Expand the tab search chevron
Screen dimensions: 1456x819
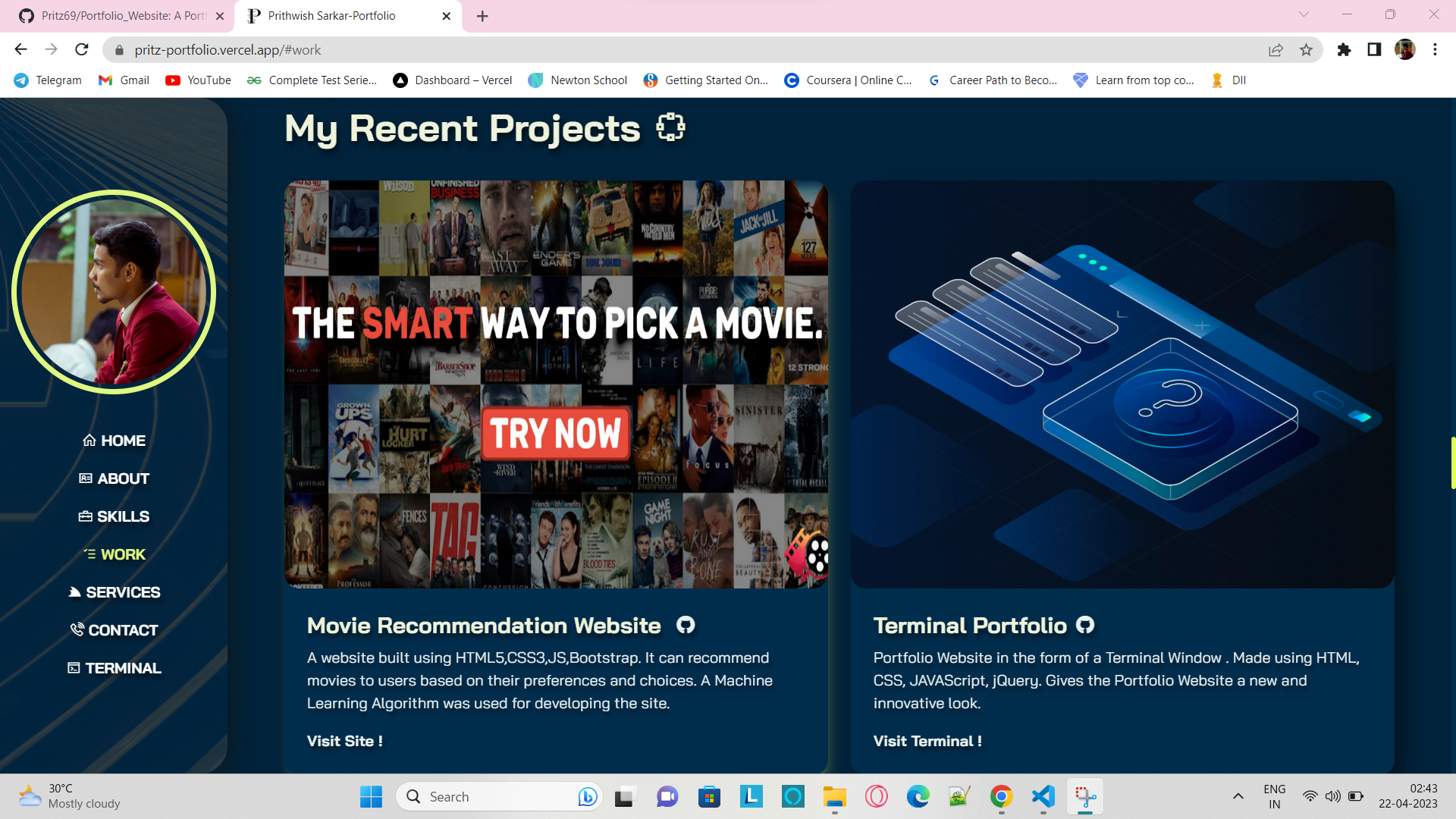point(1304,14)
